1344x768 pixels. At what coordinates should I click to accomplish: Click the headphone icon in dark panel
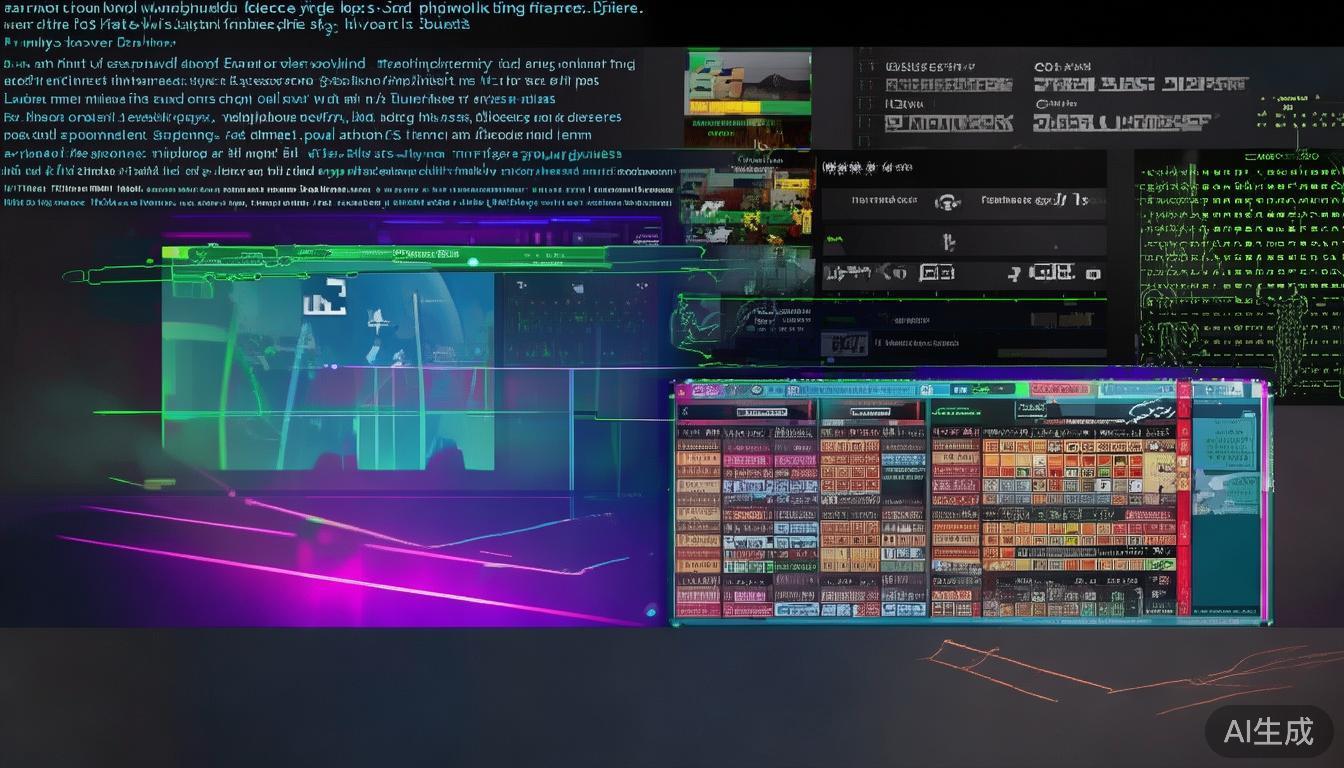[946, 202]
